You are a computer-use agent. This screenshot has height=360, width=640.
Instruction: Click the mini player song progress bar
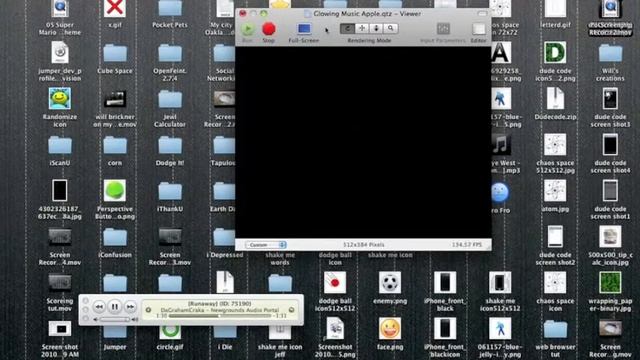point(220,316)
